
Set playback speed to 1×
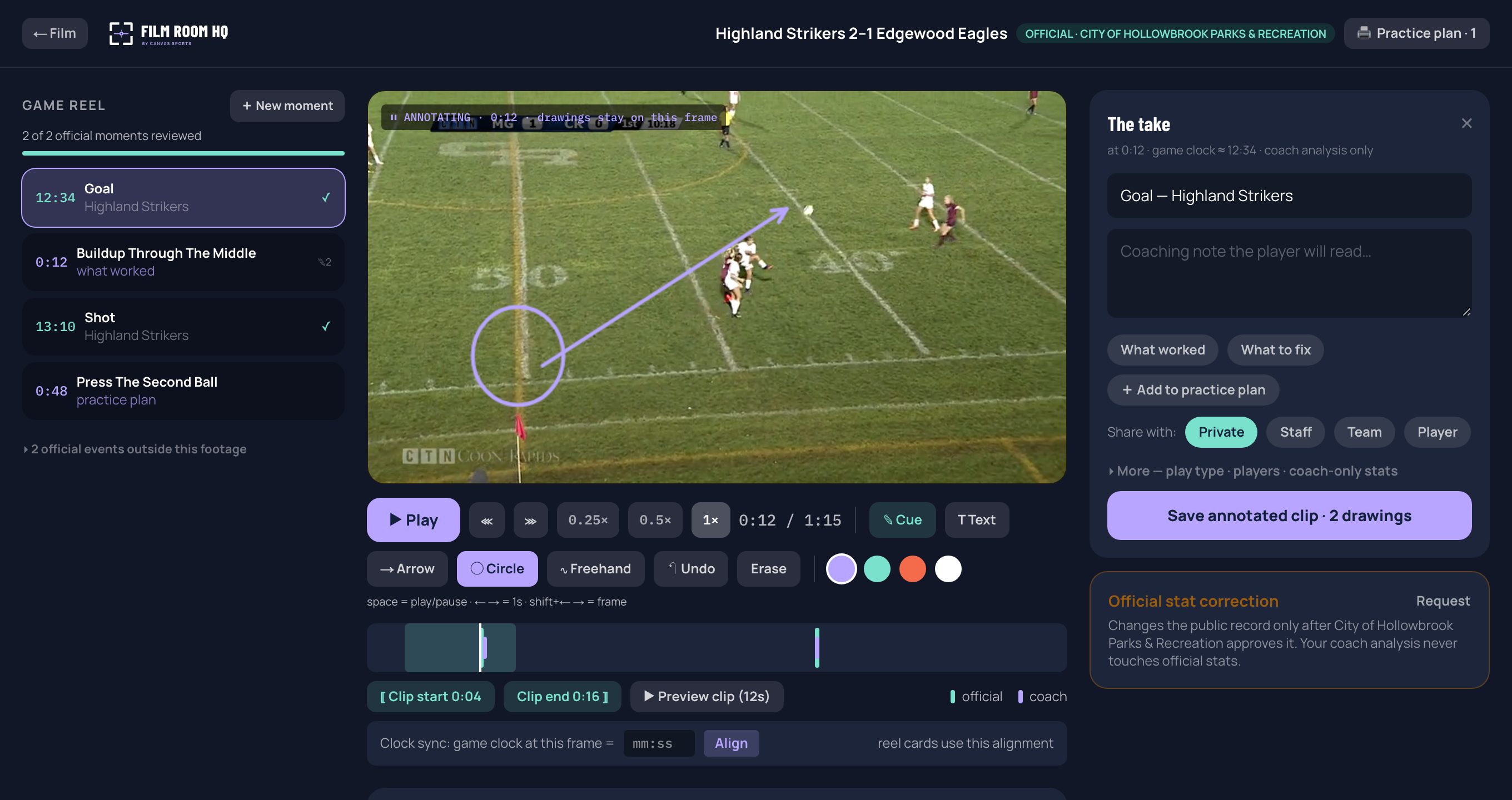pos(710,520)
